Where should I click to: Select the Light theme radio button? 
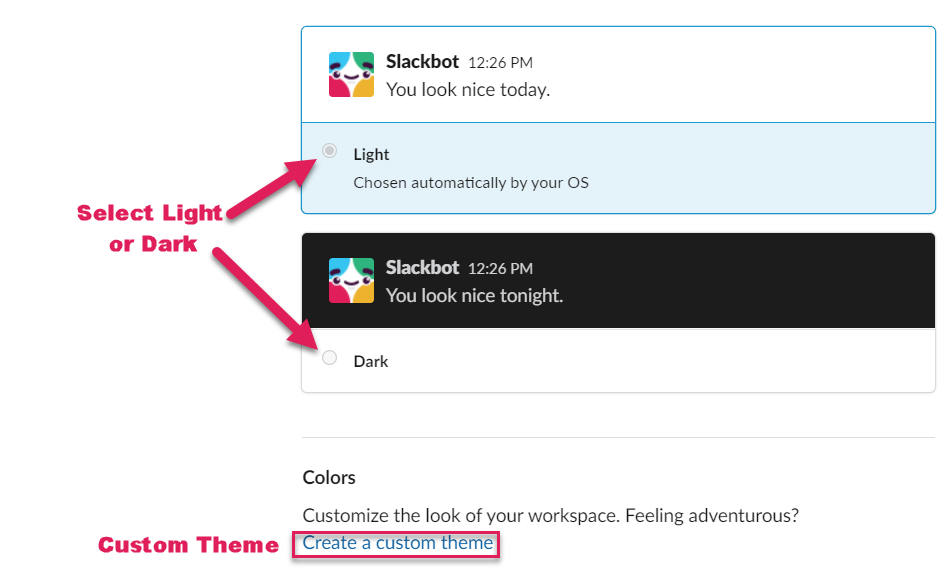(x=330, y=150)
